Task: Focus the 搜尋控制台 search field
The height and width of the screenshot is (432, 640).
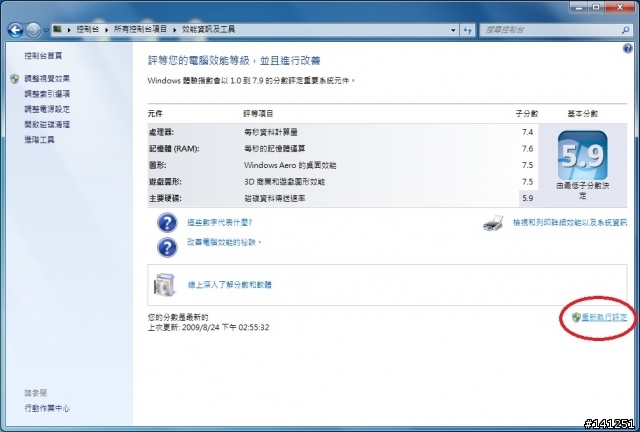Action: click(551, 30)
